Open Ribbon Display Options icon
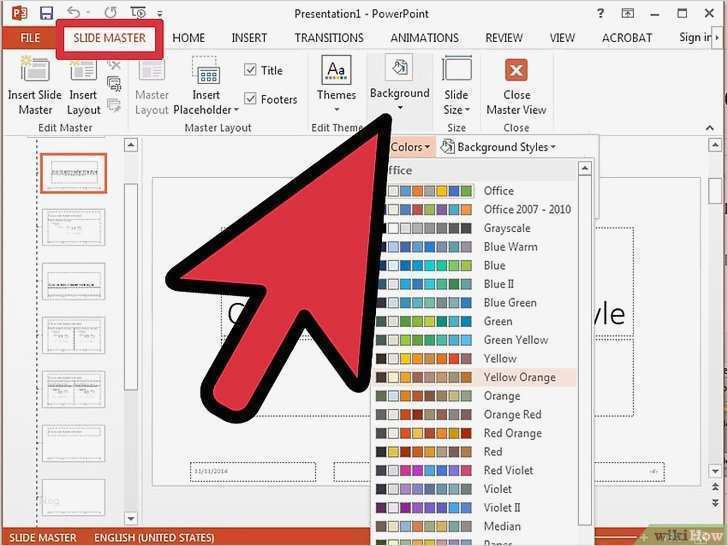Image resolution: width=728 pixels, height=546 pixels. click(x=627, y=13)
